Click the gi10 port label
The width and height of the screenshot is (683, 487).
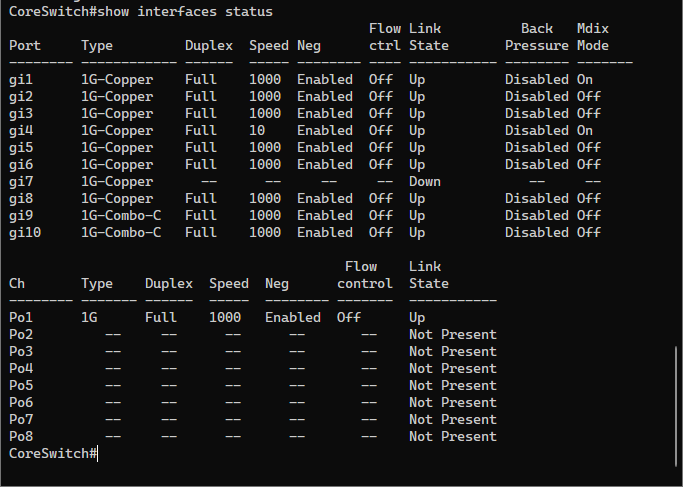[25, 232]
